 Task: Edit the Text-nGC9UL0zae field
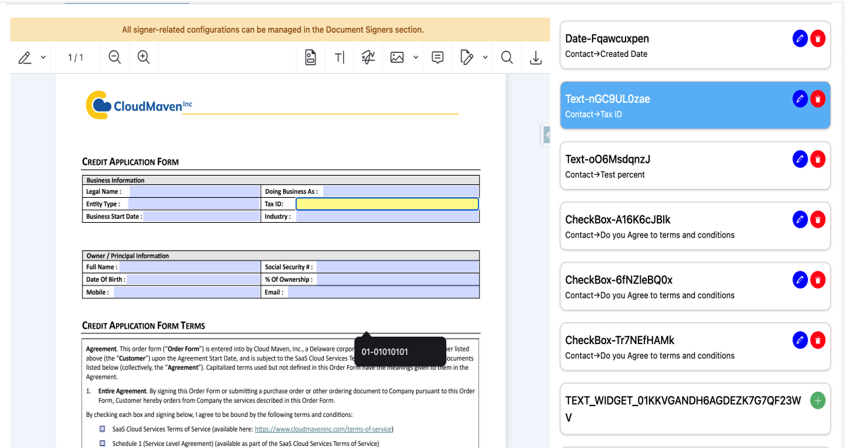point(800,99)
